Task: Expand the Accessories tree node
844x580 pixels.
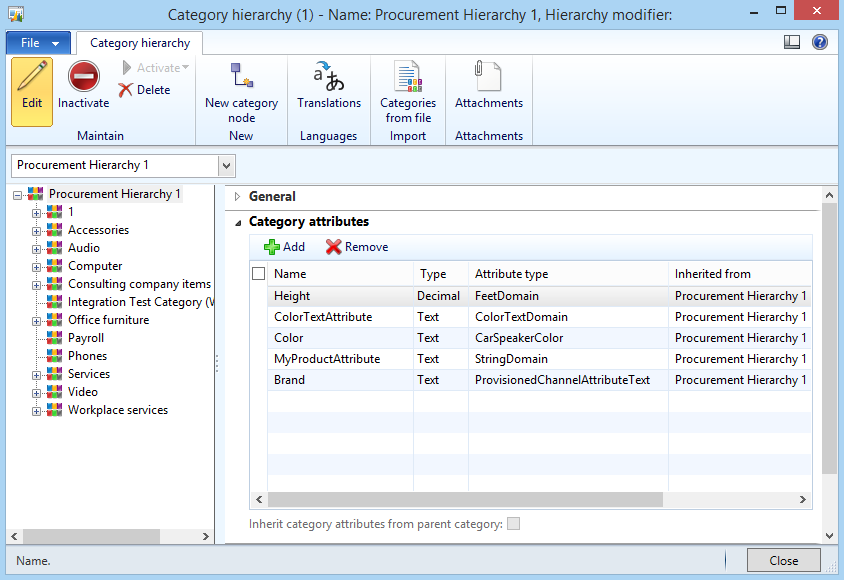Action: 37,231
